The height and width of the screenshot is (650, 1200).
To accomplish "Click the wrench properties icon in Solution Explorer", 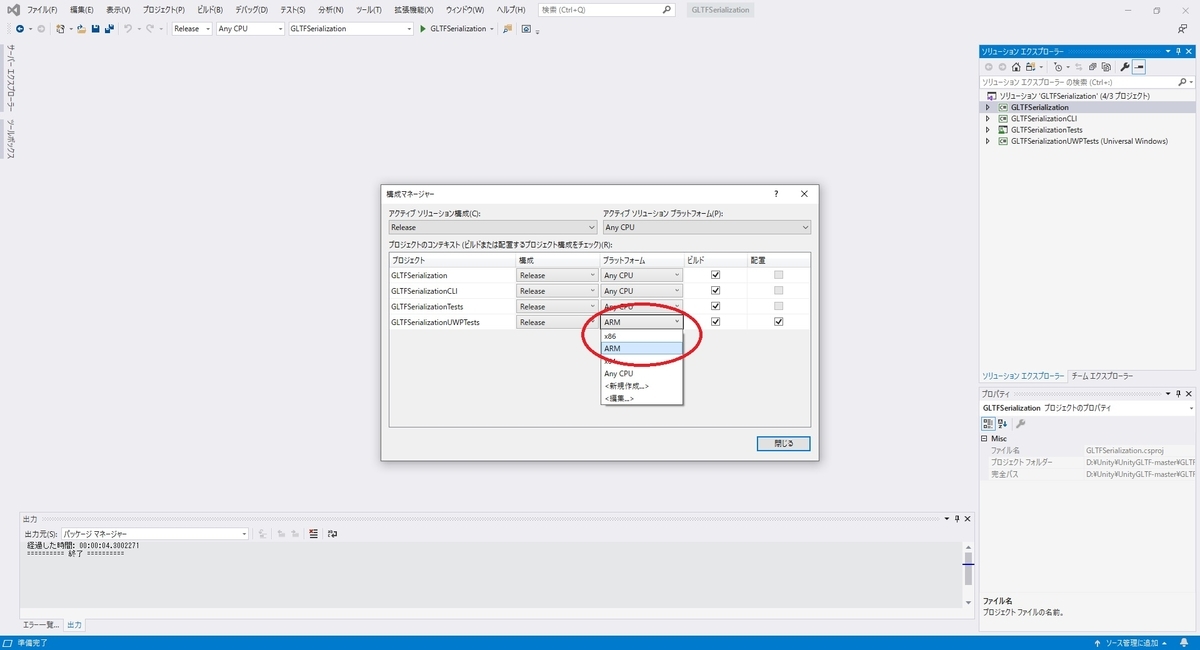I will (1124, 66).
